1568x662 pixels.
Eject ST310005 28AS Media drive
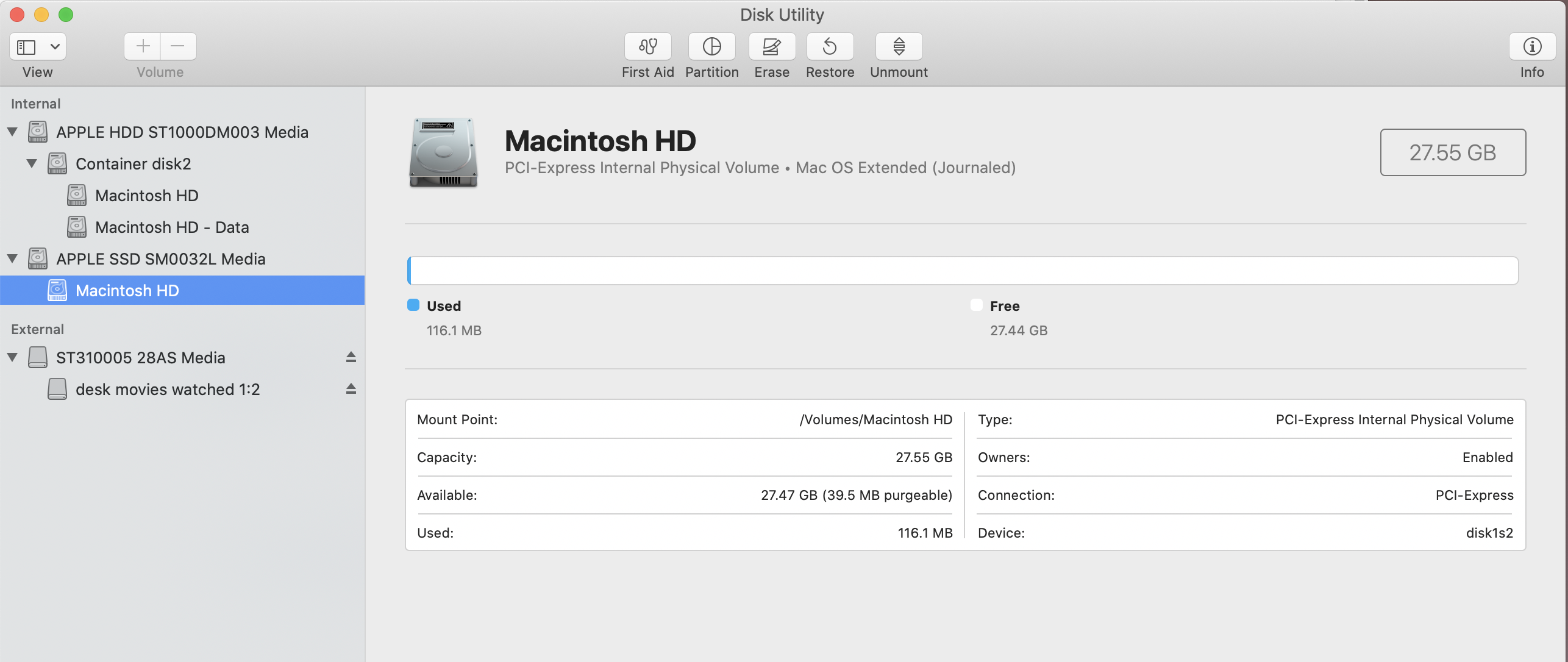351,357
